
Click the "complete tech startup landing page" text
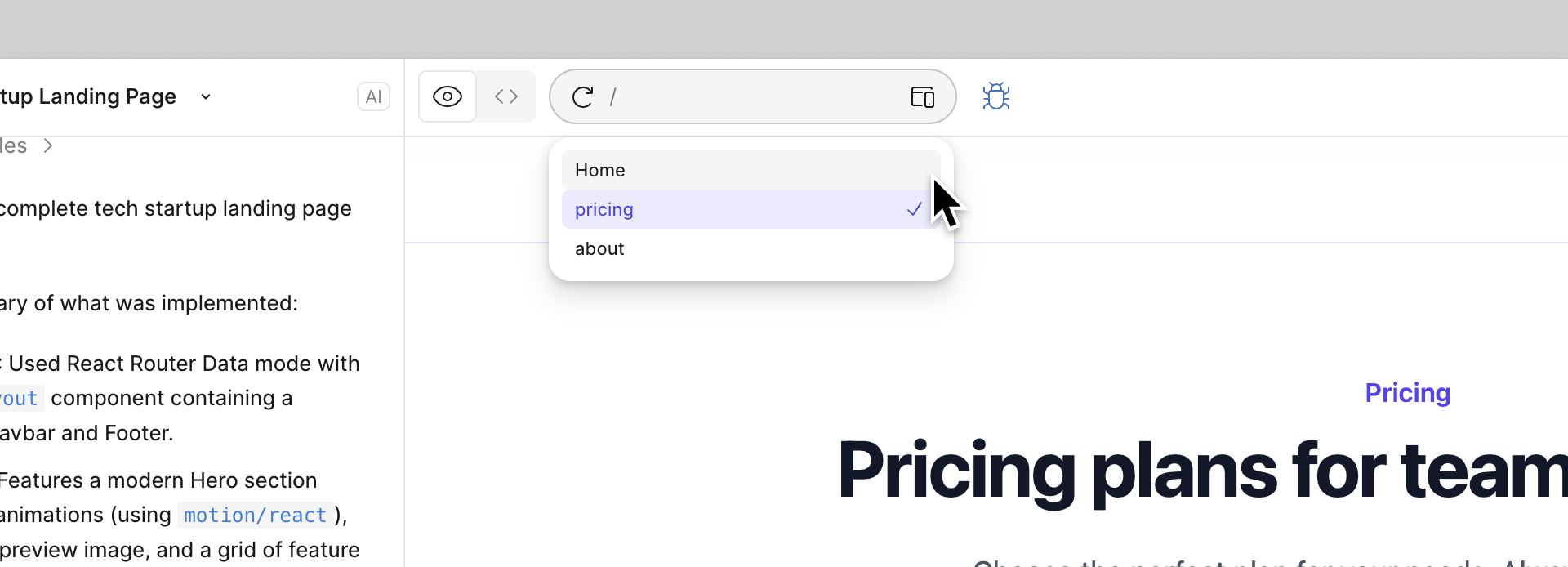(x=175, y=209)
